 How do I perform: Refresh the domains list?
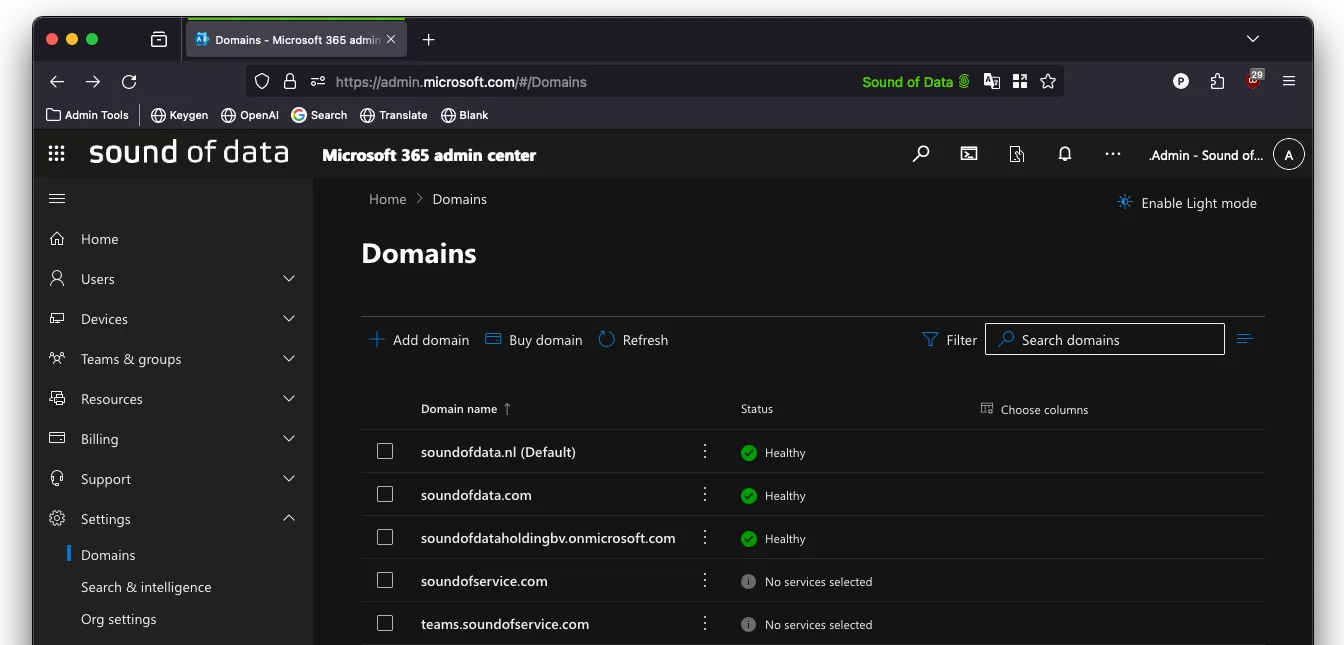[633, 340]
